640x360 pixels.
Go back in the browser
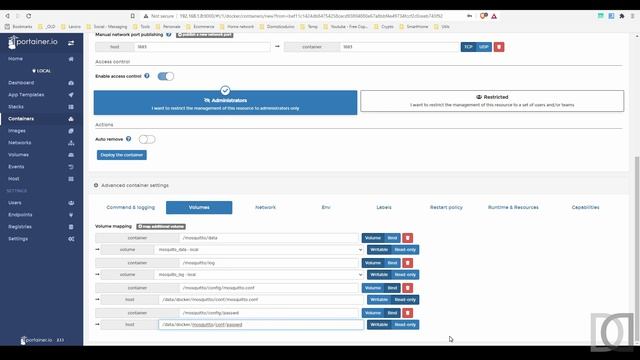pyautogui.click(x=7, y=16)
